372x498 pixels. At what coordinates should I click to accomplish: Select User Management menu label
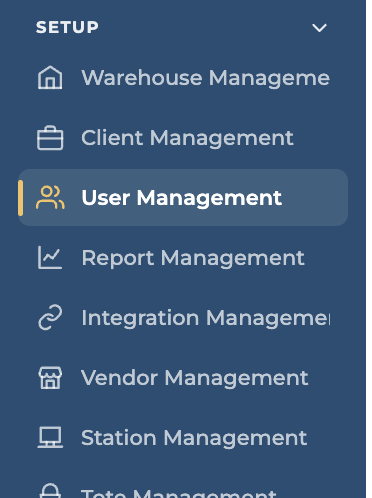pyautogui.click(x=182, y=198)
